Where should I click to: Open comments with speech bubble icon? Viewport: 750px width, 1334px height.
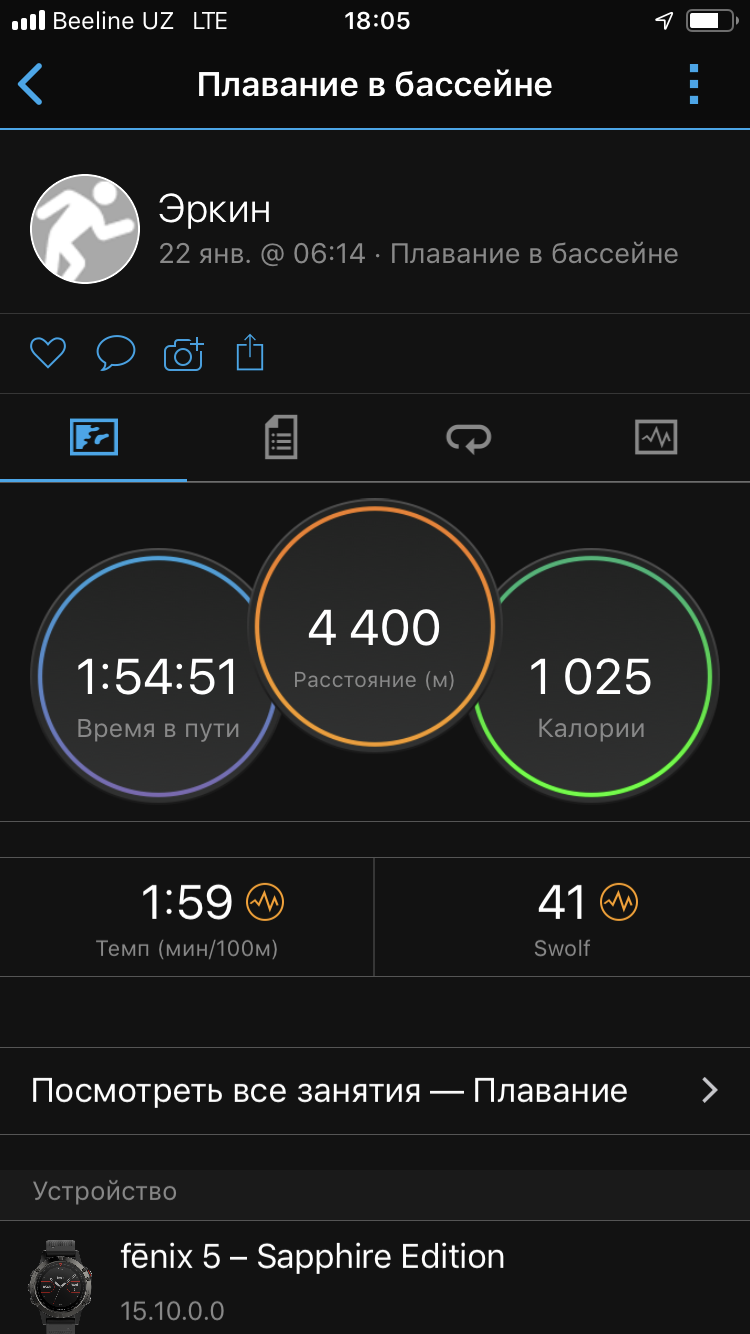point(115,353)
